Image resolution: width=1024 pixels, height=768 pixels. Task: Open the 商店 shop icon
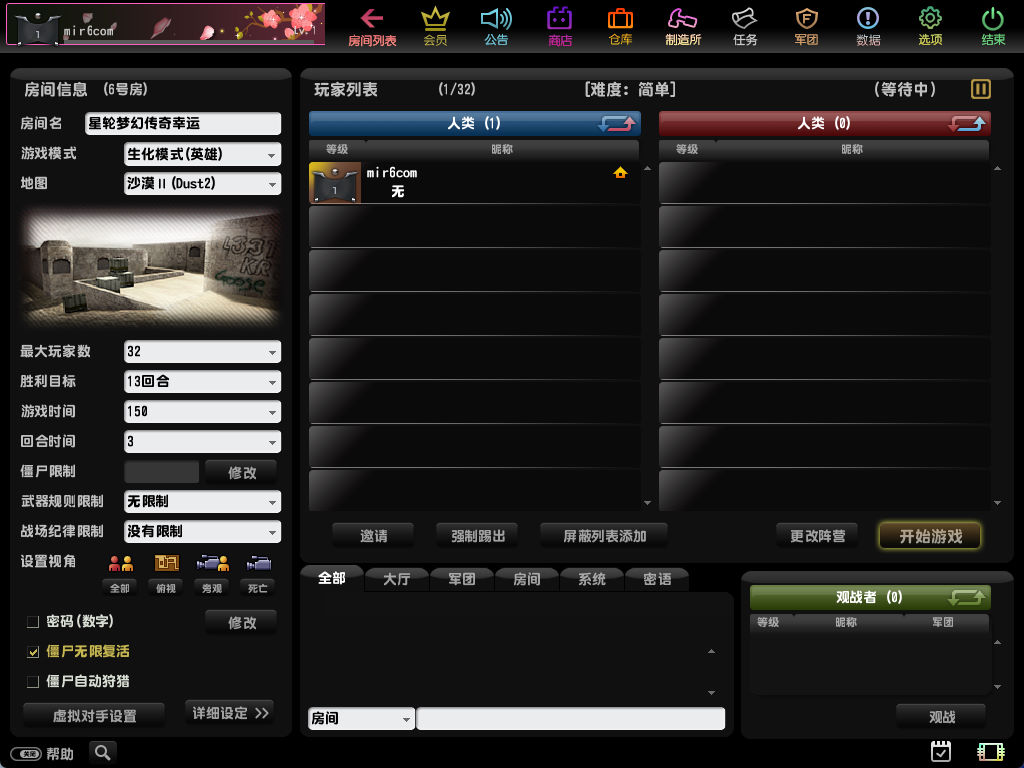(x=559, y=19)
